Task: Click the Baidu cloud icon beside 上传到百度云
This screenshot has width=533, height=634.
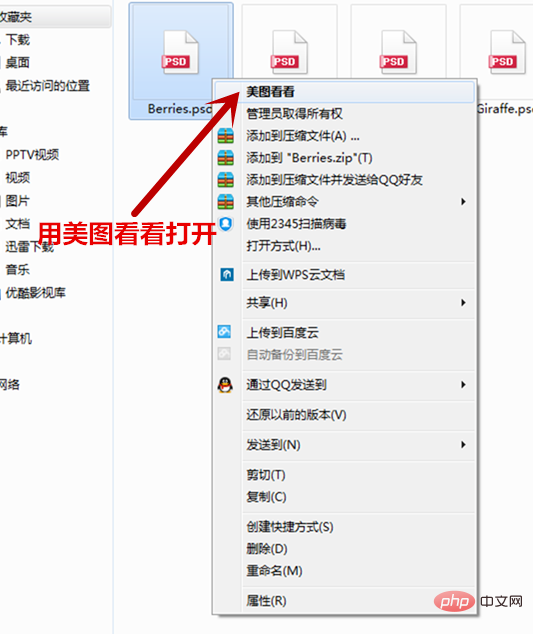Action: pos(224,332)
